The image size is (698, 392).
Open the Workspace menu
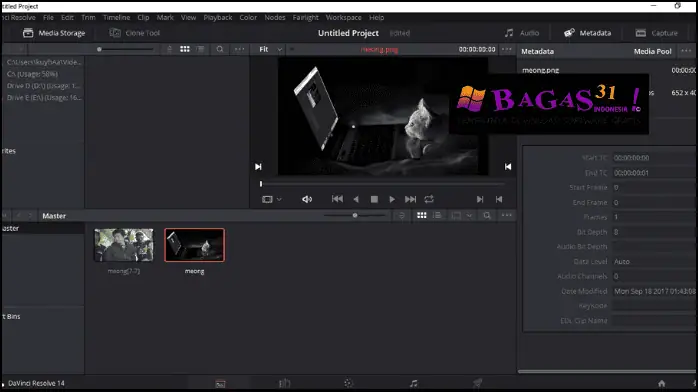pyautogui.click(x=343, y=17)
